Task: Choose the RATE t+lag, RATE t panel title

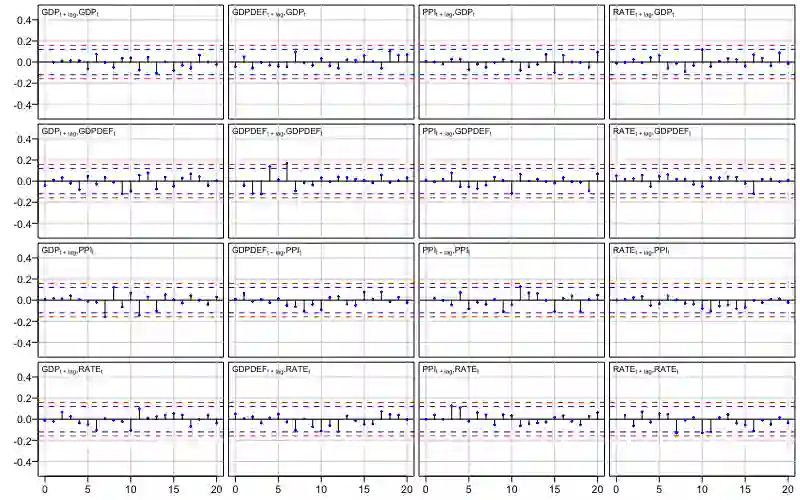Action: (646, 370)
